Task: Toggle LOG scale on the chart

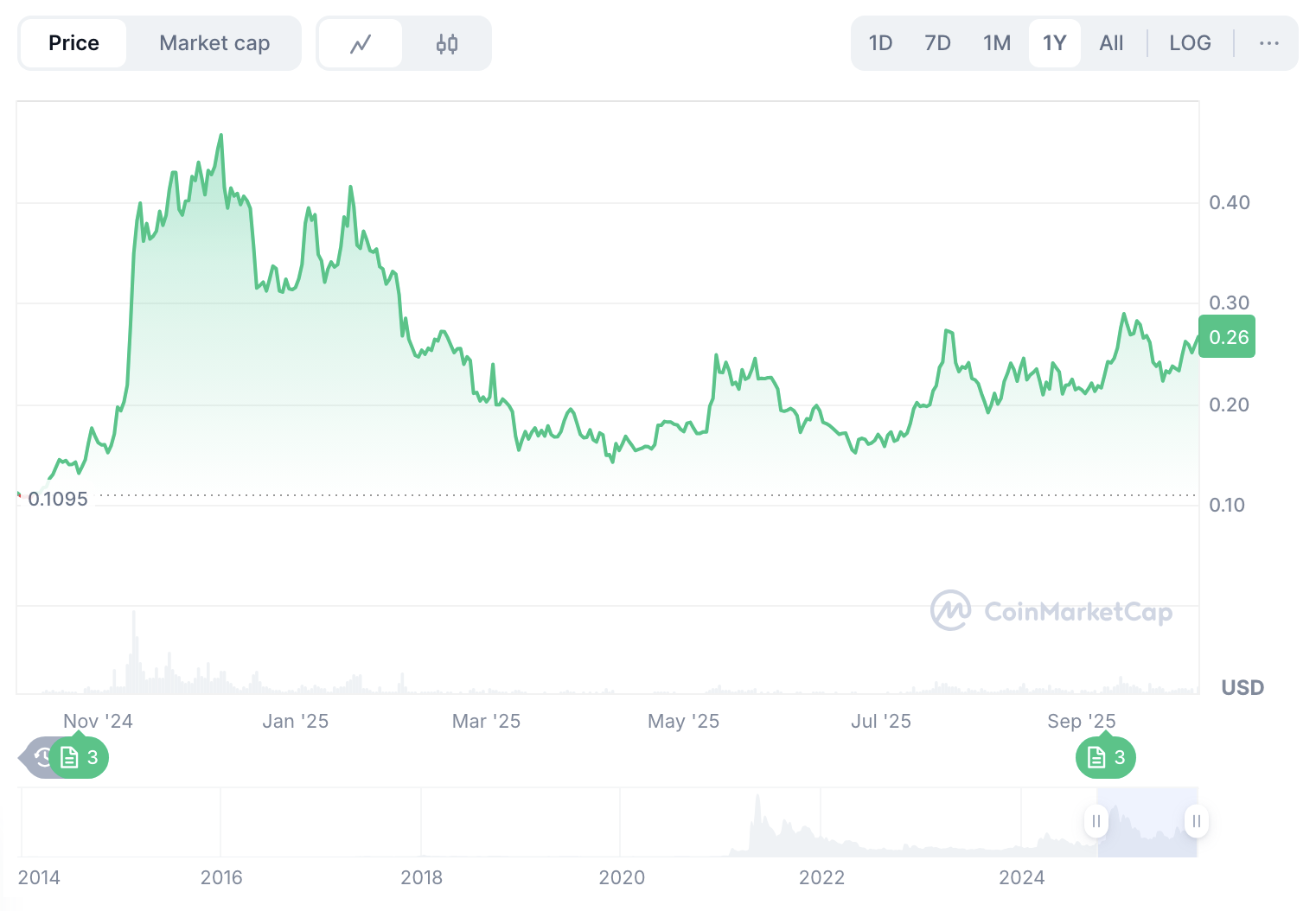Action: (x=1190, y=43)
